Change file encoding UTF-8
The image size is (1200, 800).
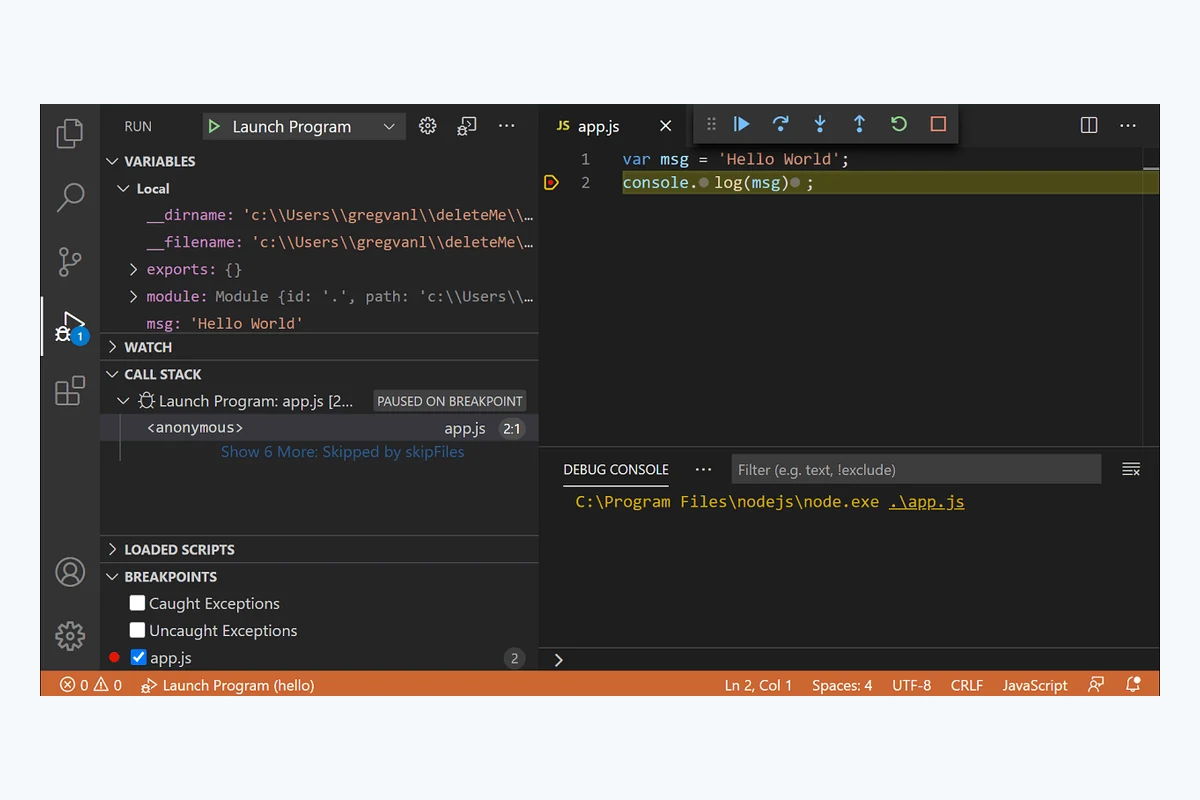[x=911, y=685]
